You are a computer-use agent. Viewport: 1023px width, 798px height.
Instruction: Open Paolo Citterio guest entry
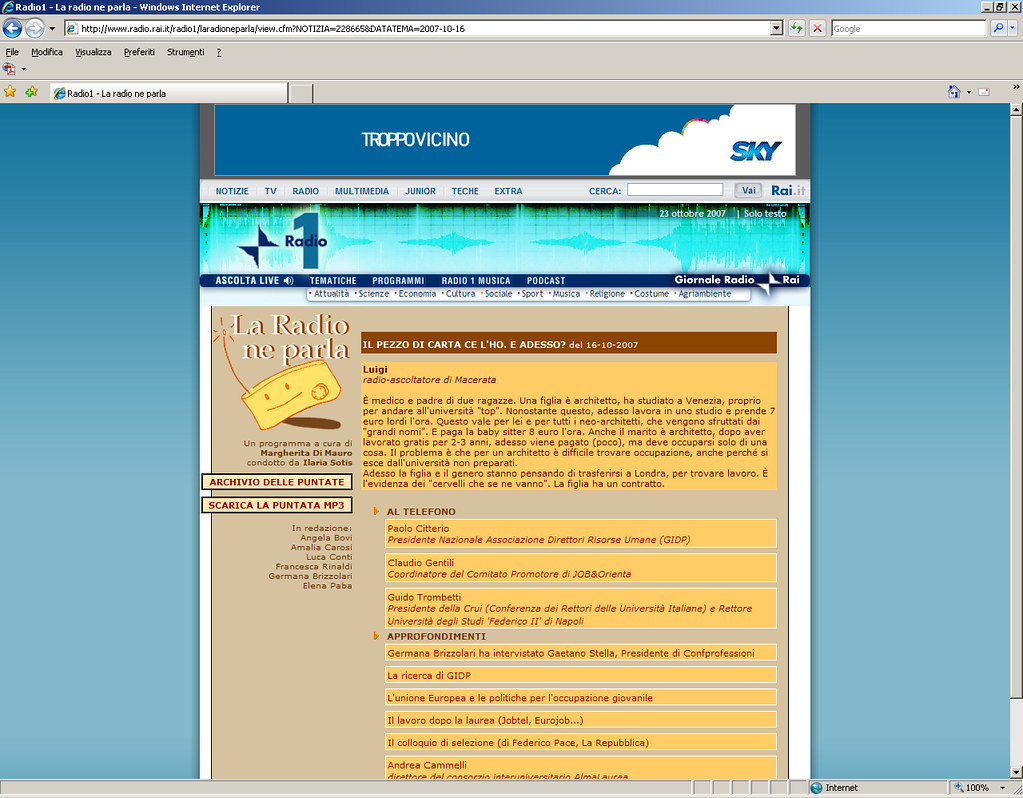click(581, 534)
